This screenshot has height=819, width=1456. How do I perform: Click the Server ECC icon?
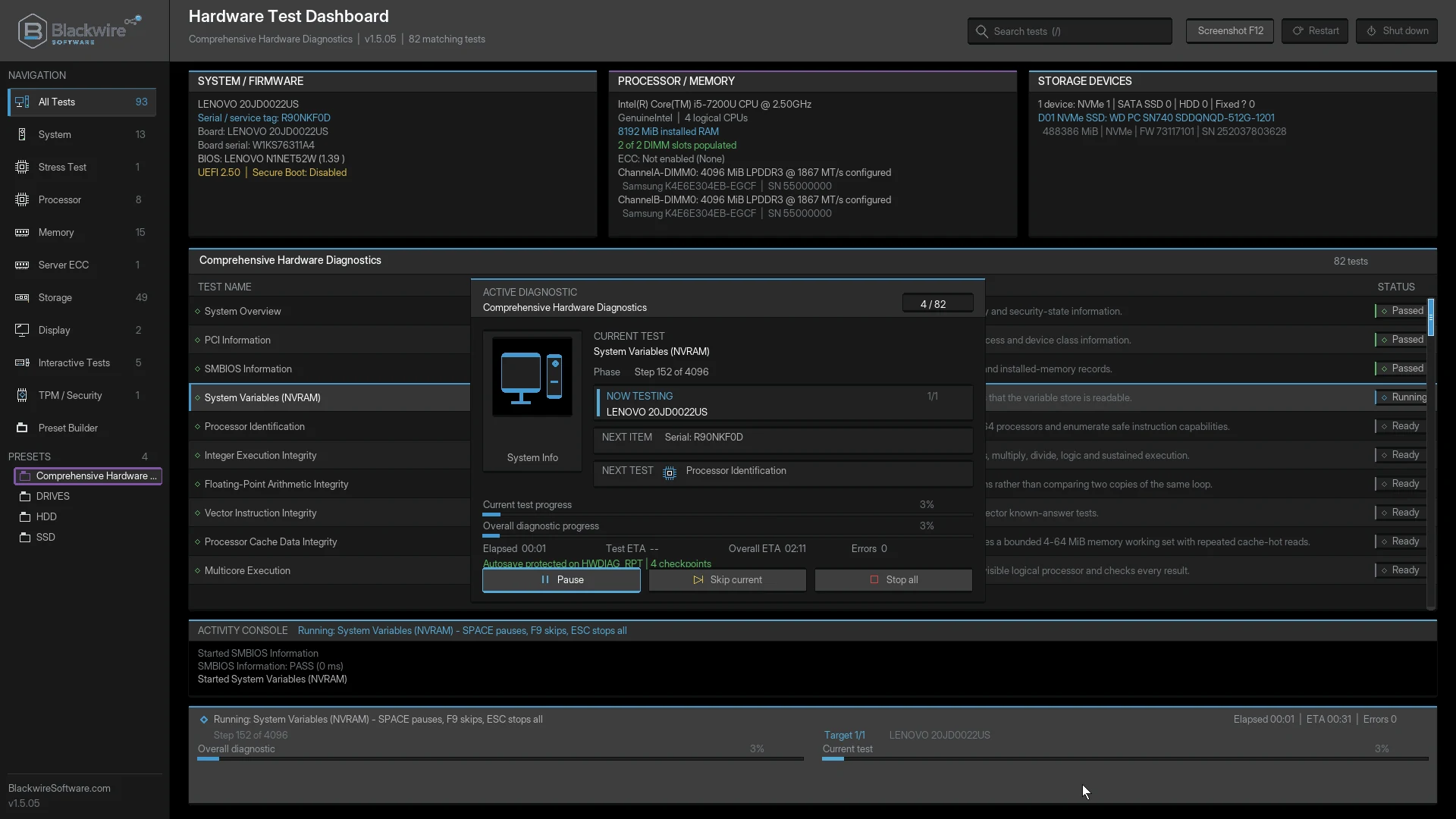tap(22, 265)
